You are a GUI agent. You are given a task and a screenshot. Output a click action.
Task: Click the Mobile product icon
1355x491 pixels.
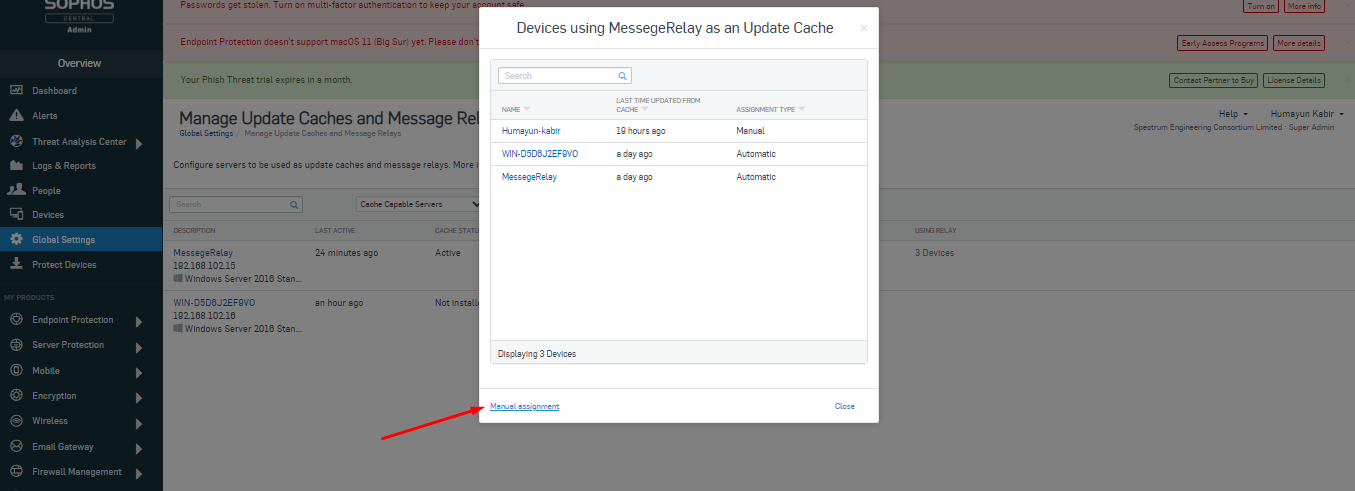click(16, 370)
